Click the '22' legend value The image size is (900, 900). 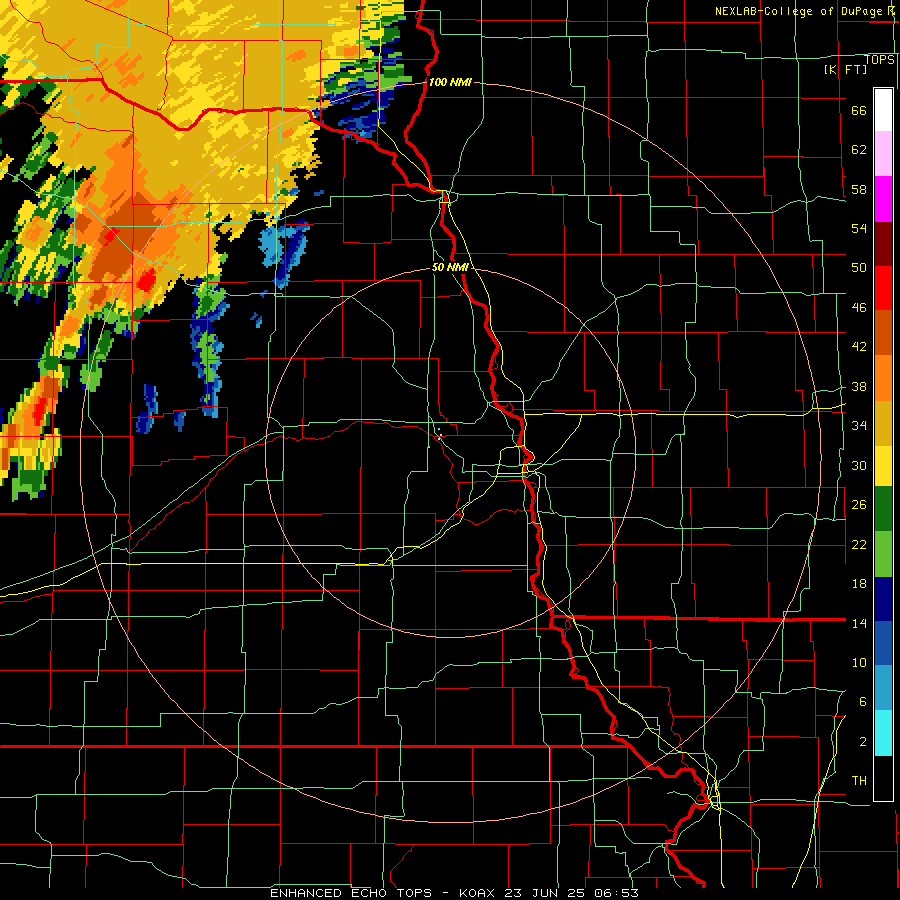(859, 545)
